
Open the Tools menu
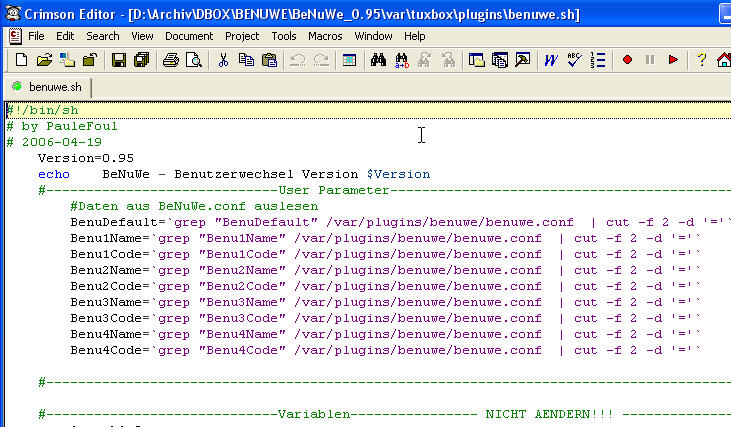tap(284, 36)
